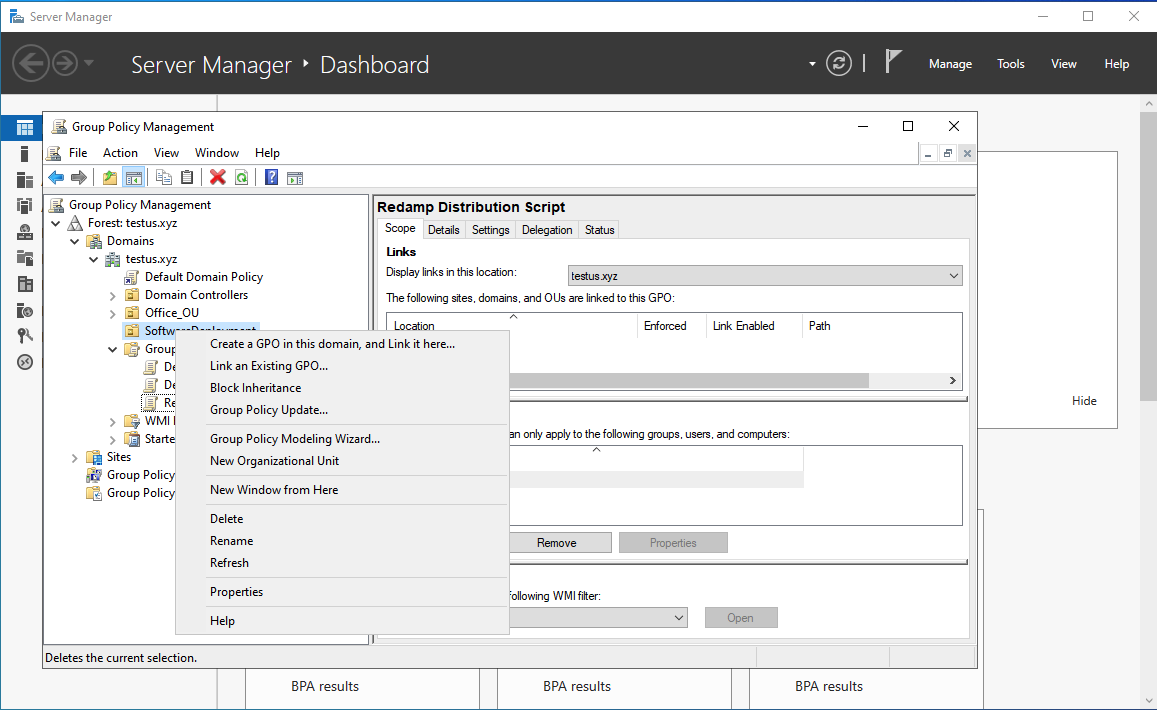Viewport: 1157px width, 710px height.
Task: Click the Remove button
Action: pos(556,543)
